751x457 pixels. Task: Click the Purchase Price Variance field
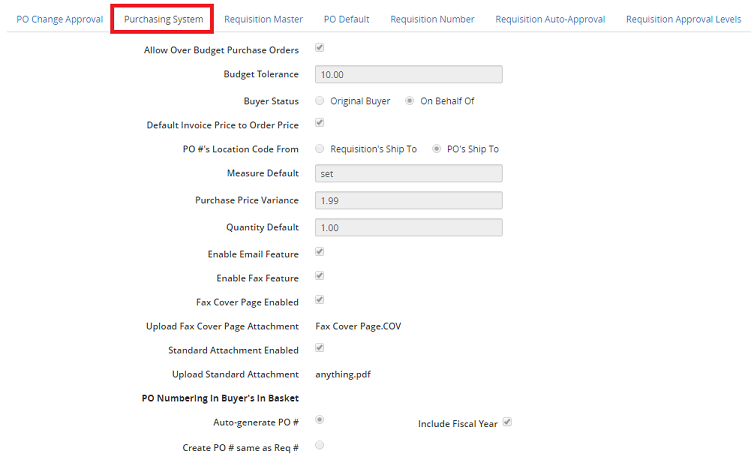click(407, 200)
